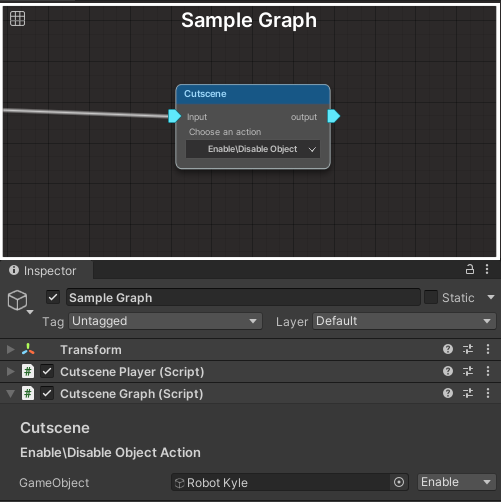
Task: Open the Default layer dropdown
Action: (x=404, y=321)
